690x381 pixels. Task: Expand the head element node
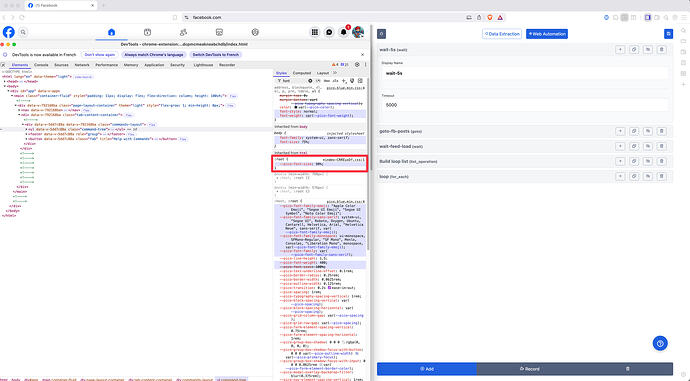[x=5, y=81]
